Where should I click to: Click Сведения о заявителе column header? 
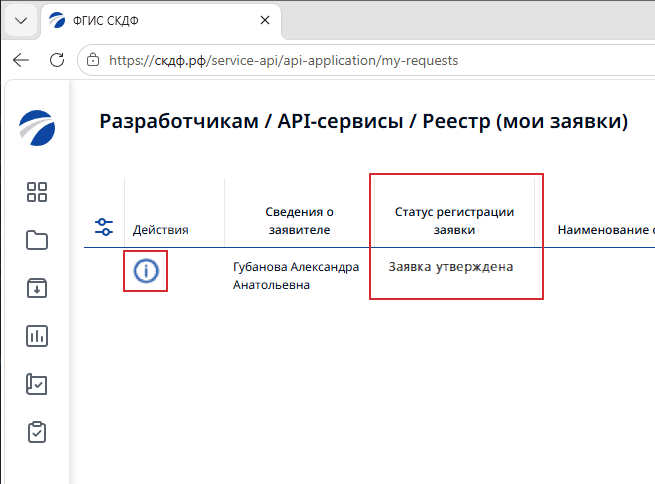pos(300,220)
